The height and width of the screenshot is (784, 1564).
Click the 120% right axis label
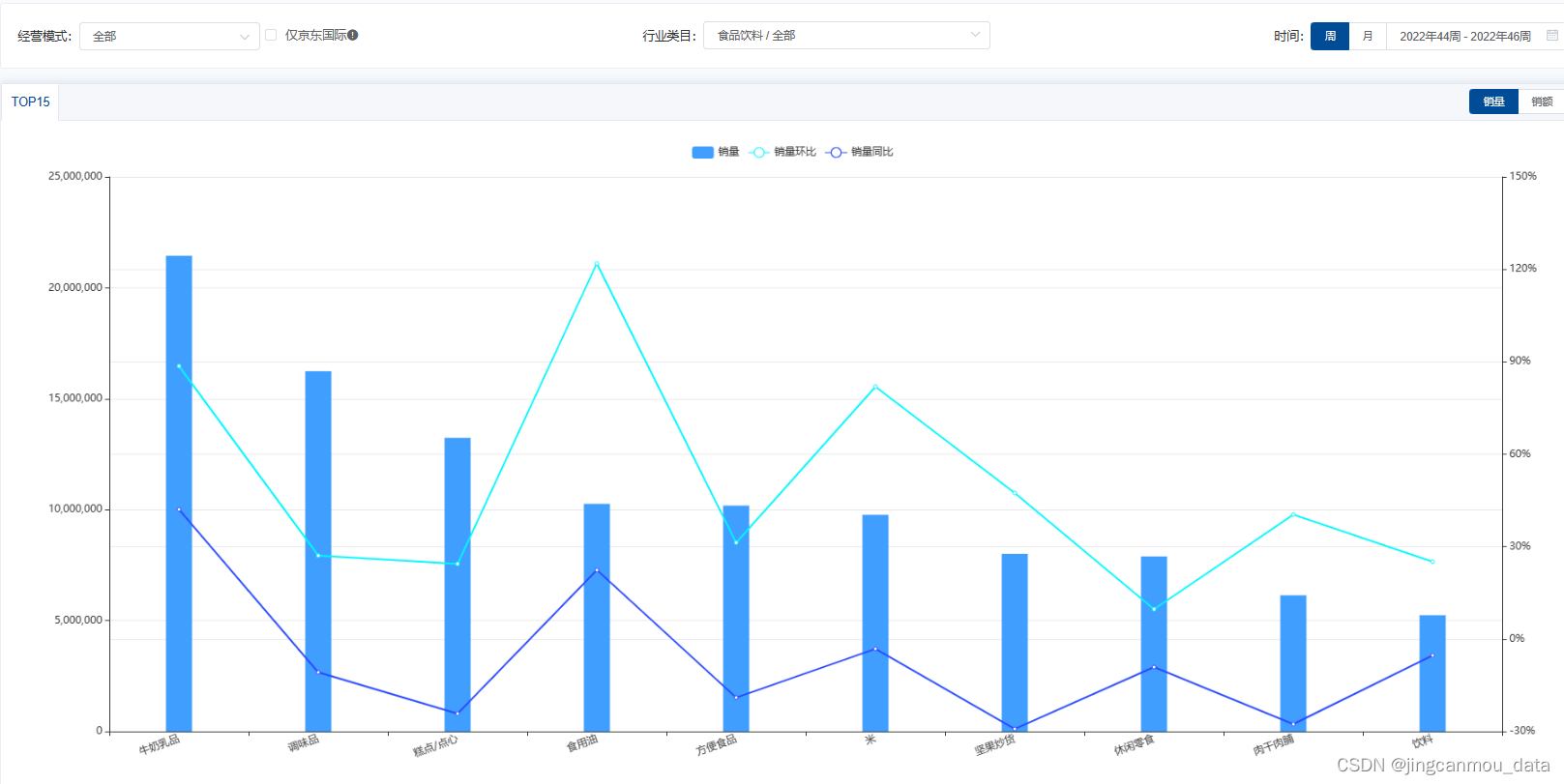pyautogui.click(x=1523, y=268)
